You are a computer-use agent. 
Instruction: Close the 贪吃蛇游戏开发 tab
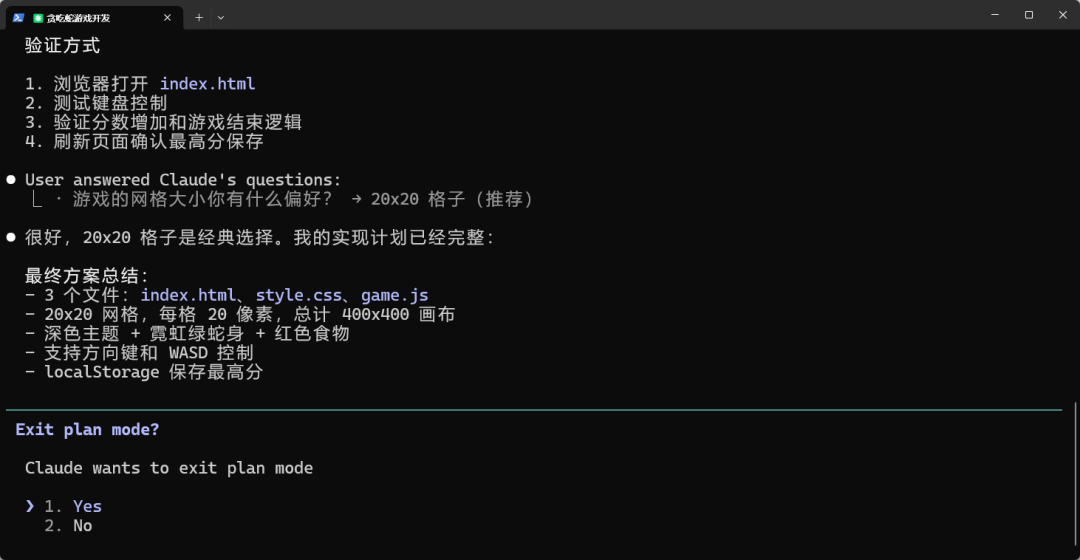click(x=168, y=17)
